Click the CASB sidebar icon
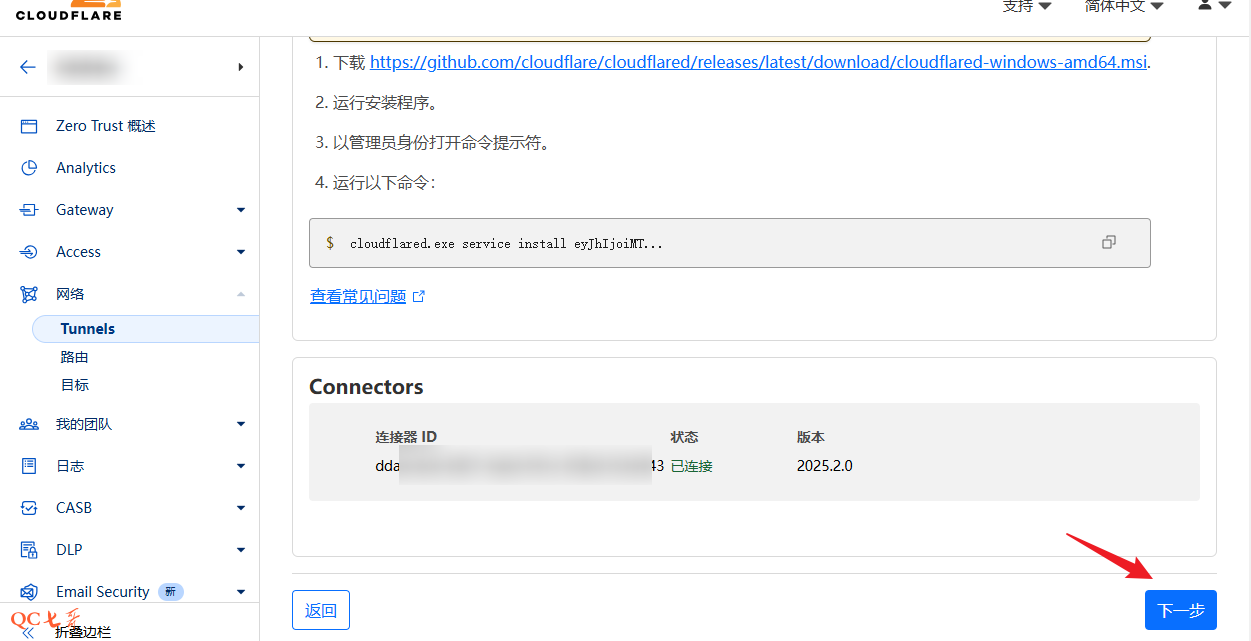The height and width of the screenshot is (641, 1251). point(29,508)
